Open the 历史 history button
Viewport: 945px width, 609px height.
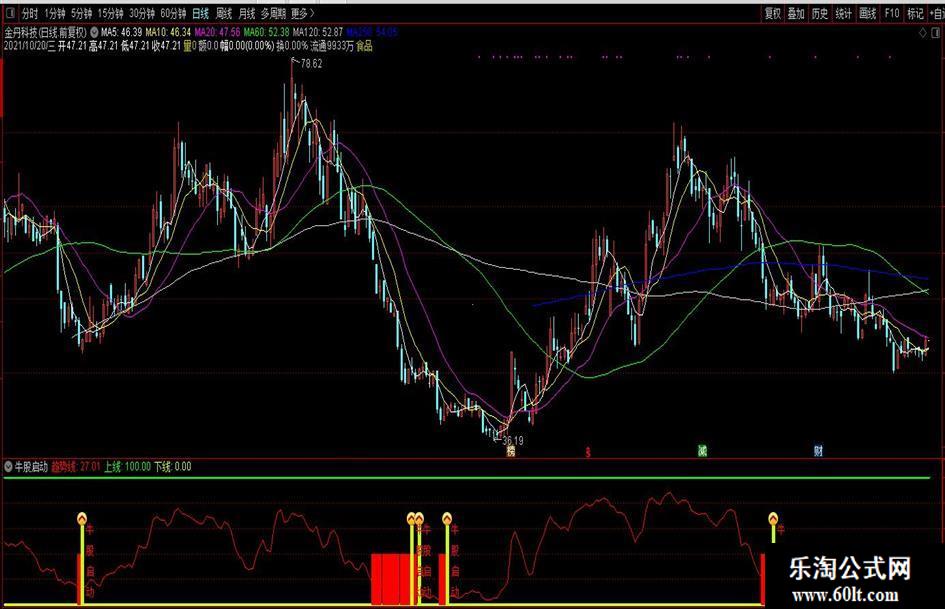pyautogui.click(x=820, y=13)
